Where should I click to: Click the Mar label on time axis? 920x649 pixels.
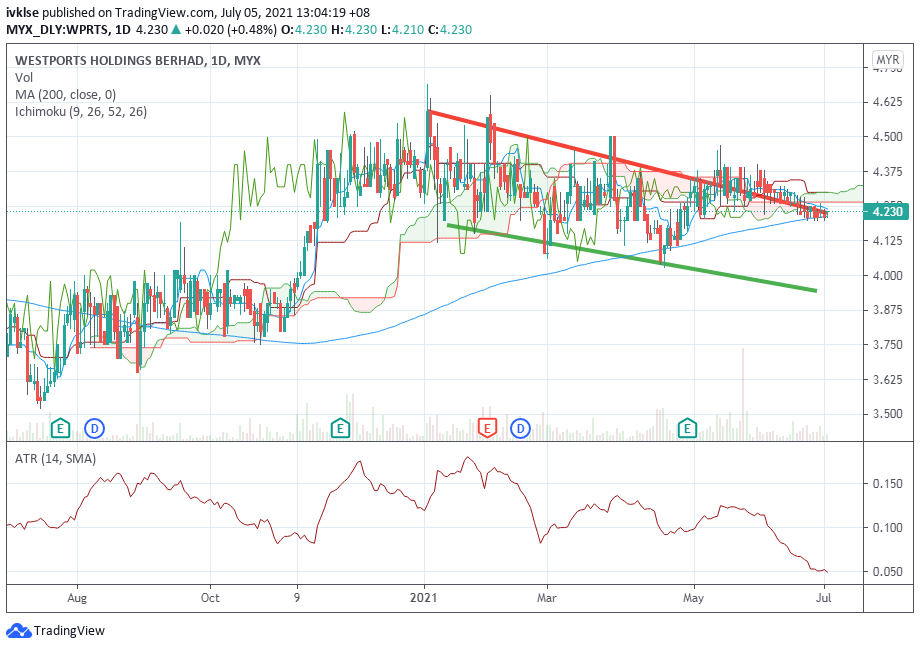point(547,598)
